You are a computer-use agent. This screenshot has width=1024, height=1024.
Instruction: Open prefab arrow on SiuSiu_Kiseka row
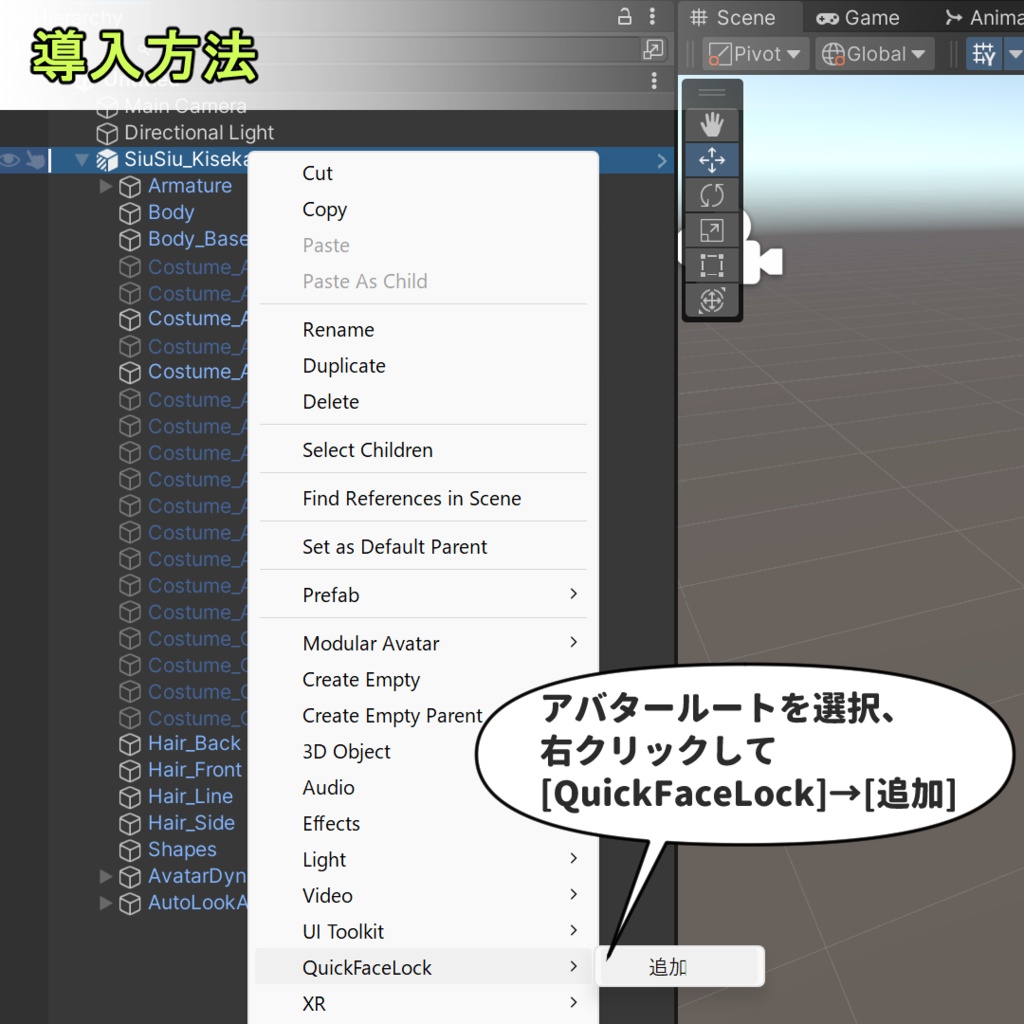click(x=662, y=161)
